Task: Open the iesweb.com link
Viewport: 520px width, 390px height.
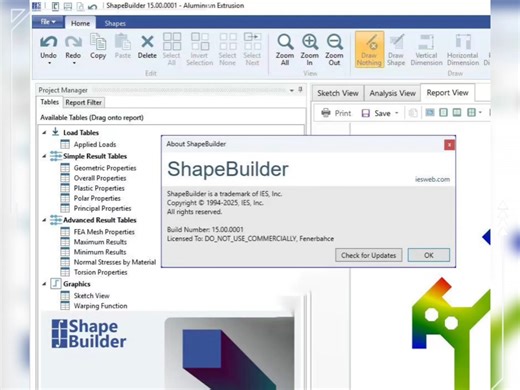Action: coord(432,179)
